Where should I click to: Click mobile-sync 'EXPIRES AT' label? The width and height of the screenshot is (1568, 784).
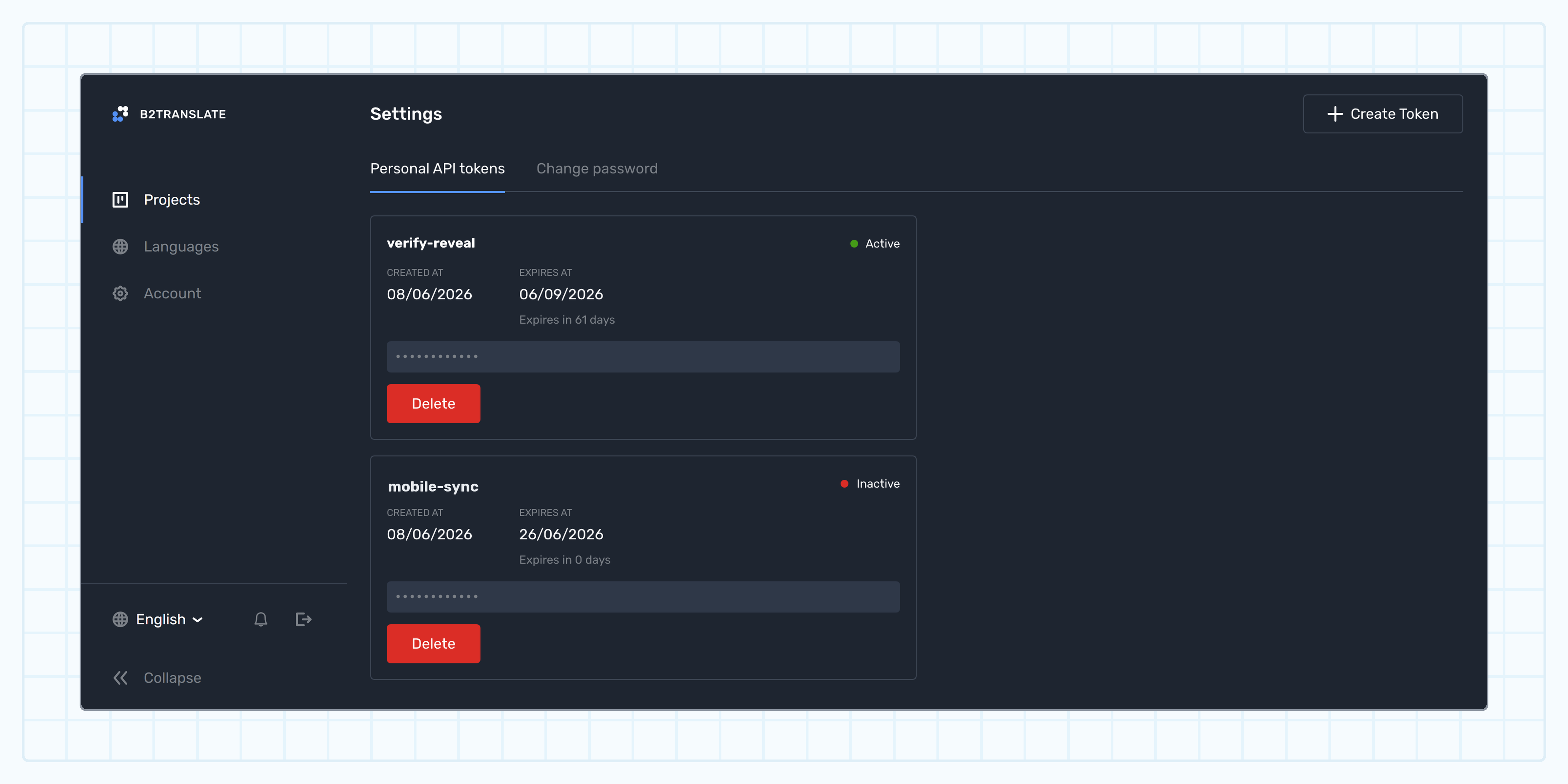545,512
